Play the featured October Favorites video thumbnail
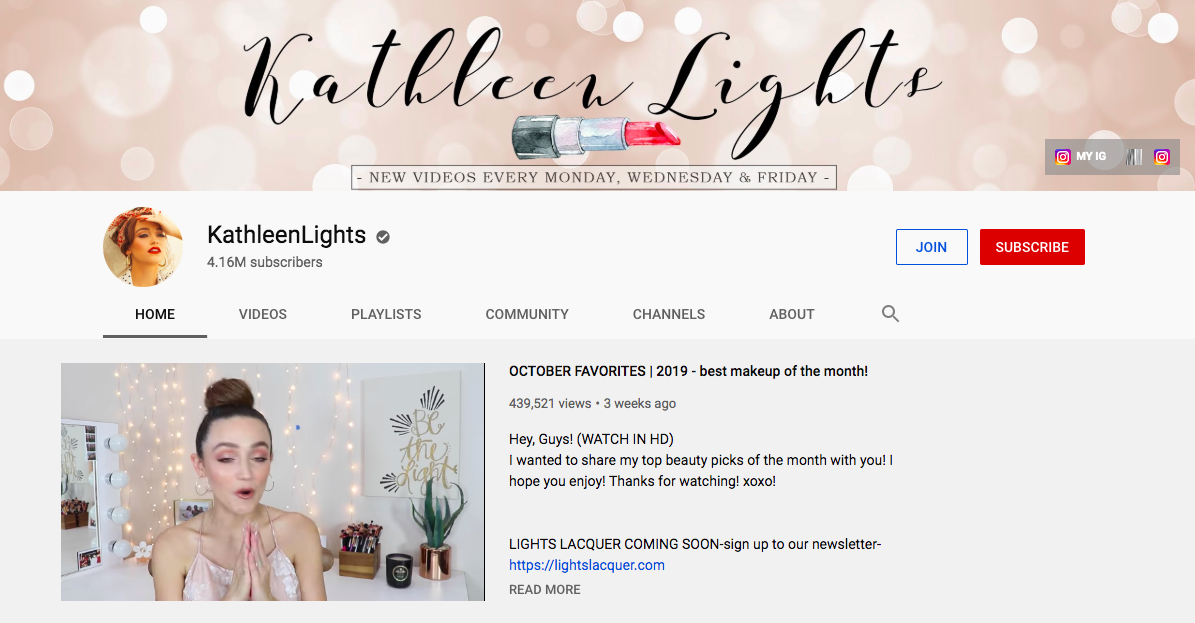 point(273,482)
